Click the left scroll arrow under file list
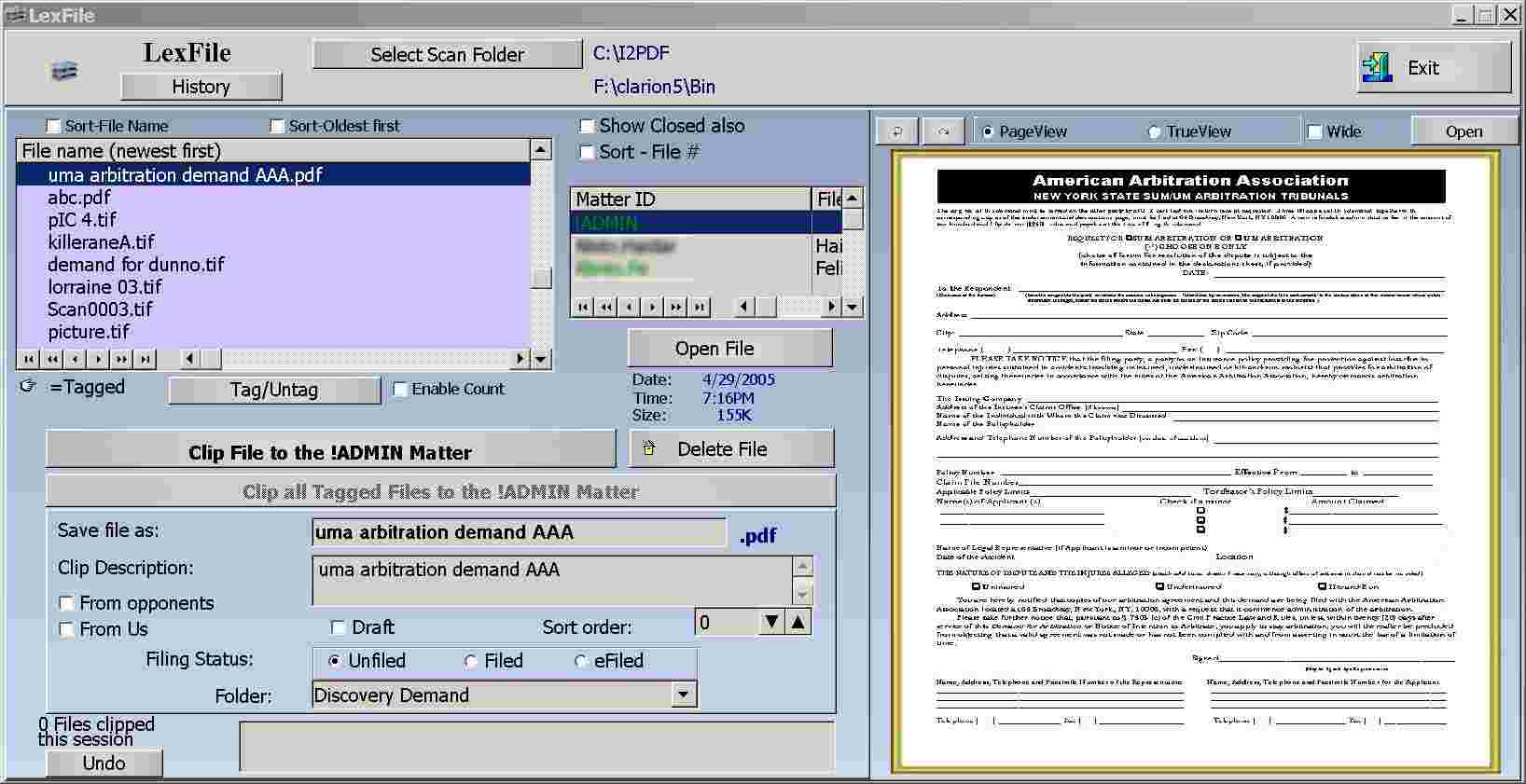 pos(189,359)
